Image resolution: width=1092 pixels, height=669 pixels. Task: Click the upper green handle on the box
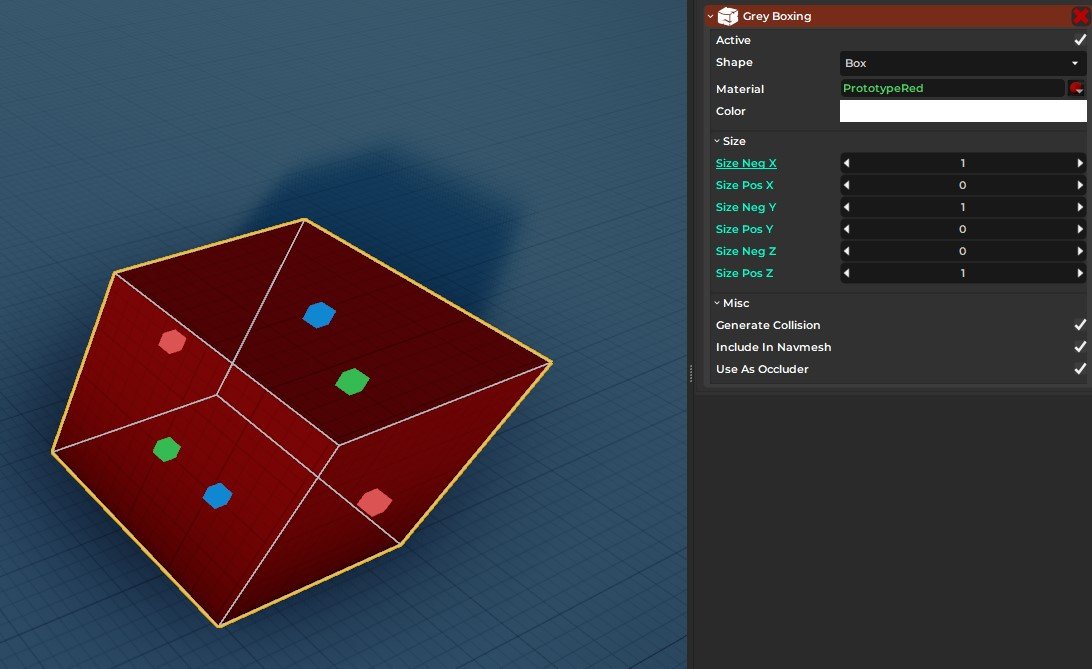[x=351, y=381]
